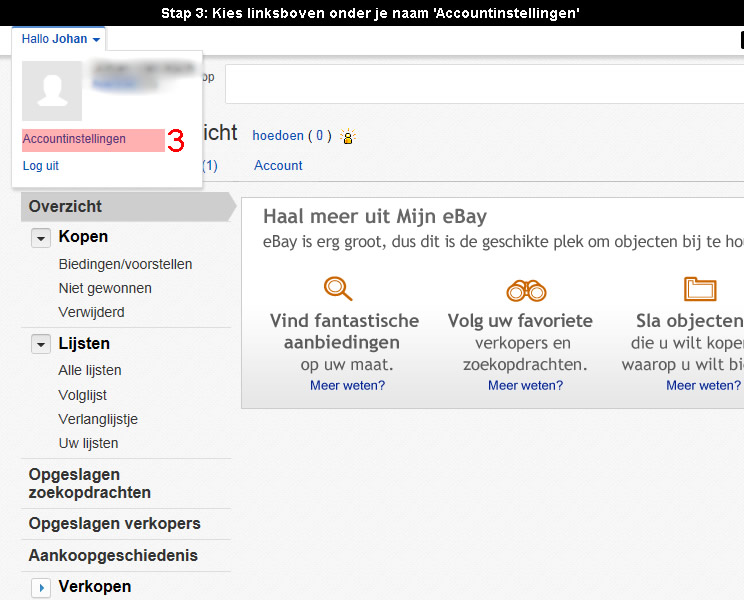Open Aankoopgeschiedenis
Screen dimensions: 744x600
113,555
